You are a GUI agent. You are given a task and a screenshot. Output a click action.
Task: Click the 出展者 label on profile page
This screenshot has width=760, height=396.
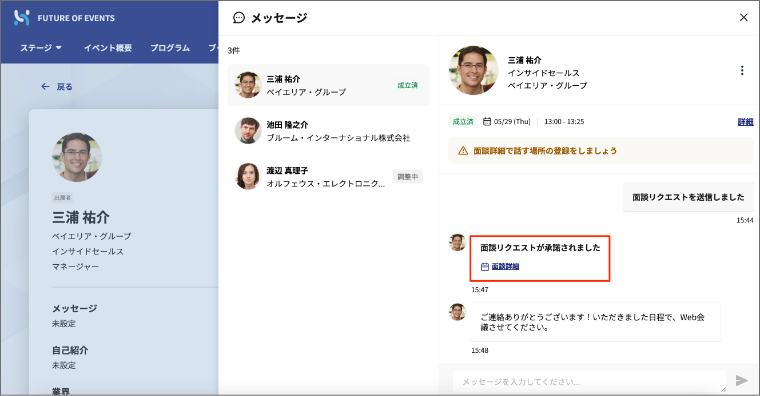[63, 197]
